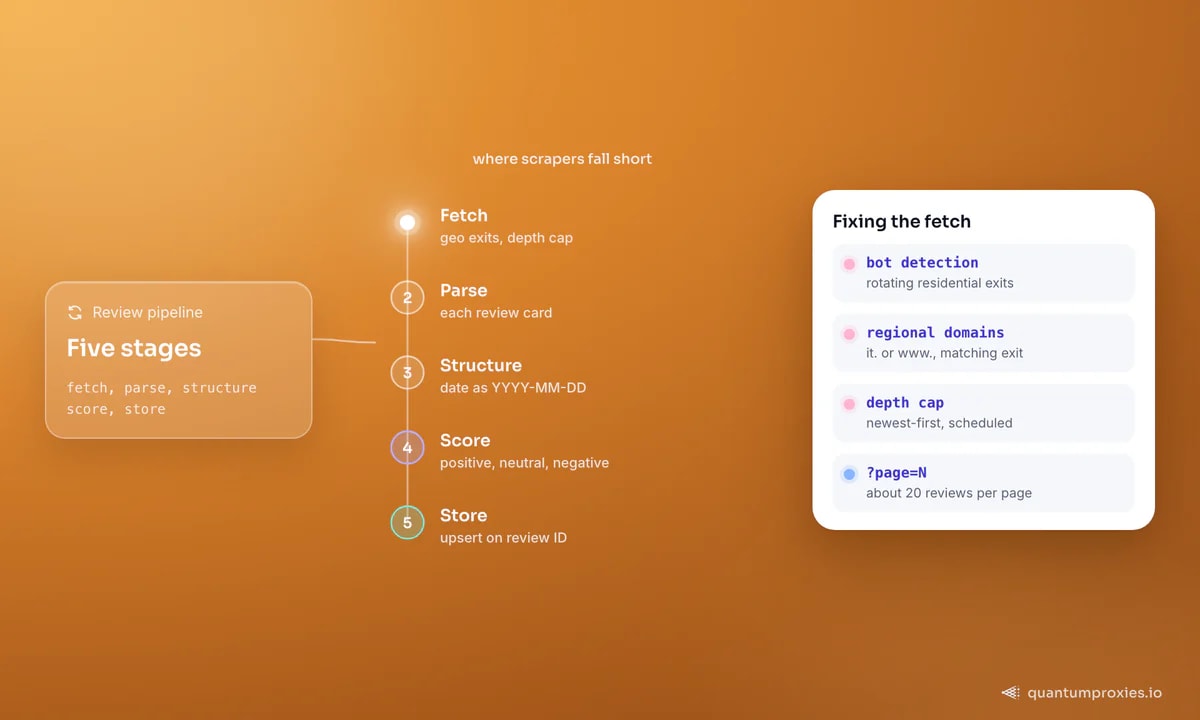Click the "positive, neutral, negative" description

(x=524, y=463)
